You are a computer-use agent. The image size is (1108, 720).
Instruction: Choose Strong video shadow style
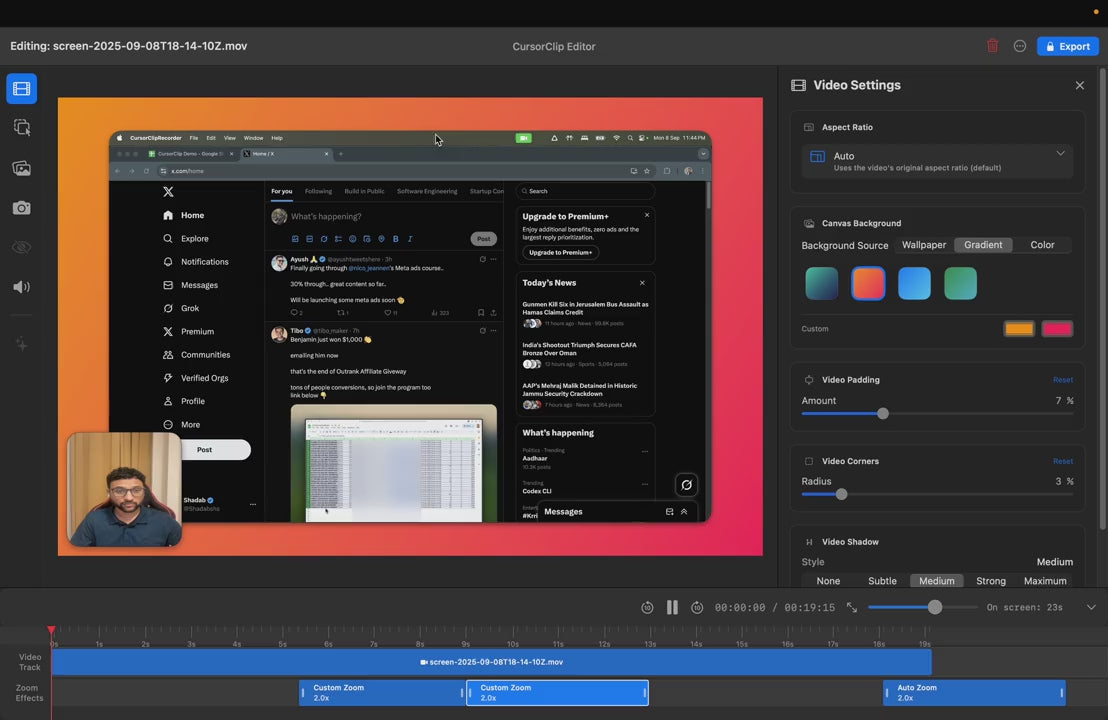point(990,581)
